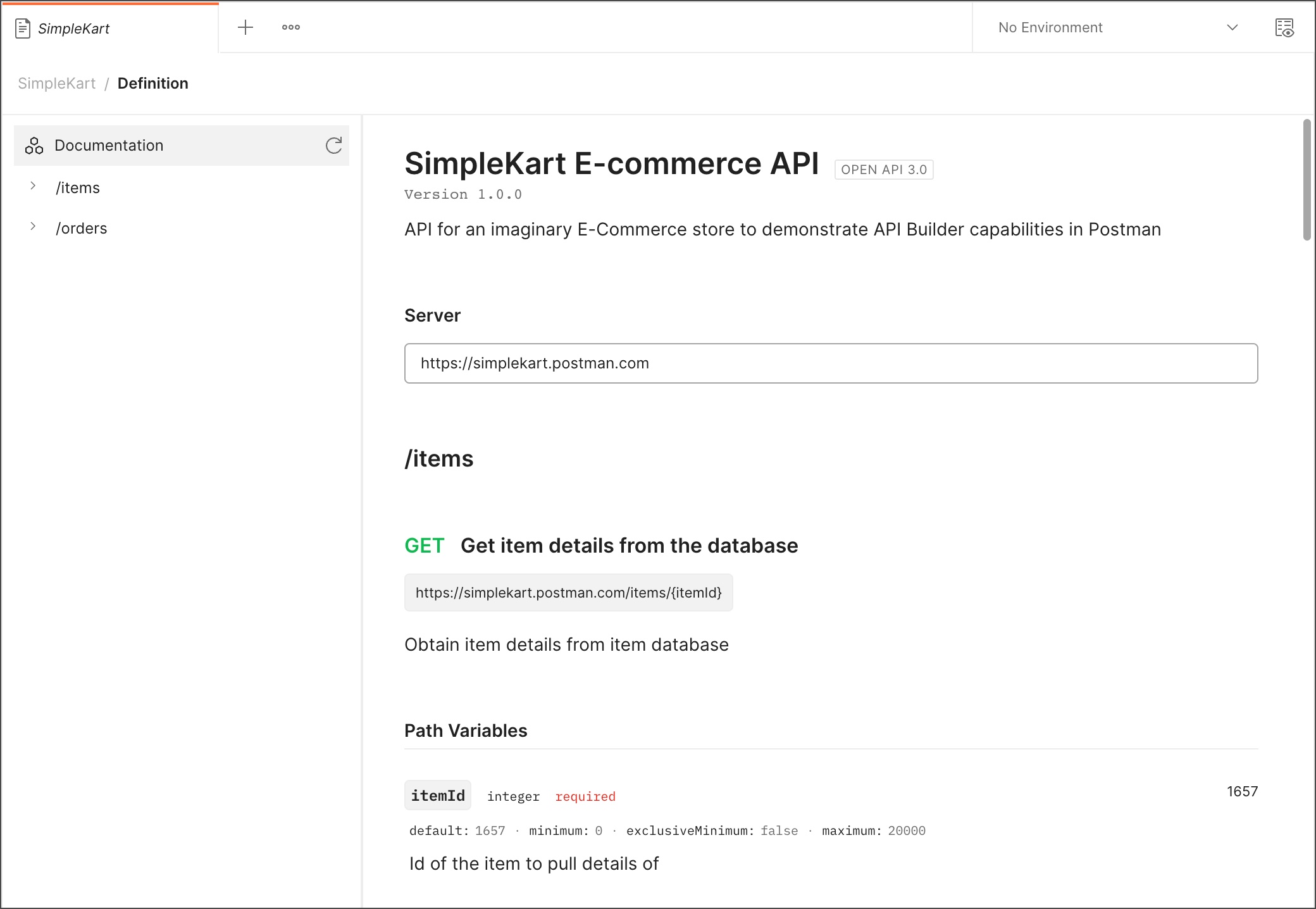
Task: Navigate back via the SimpleKart breadcrumb link
Action: pyautogui.click(x=56, y=83)
